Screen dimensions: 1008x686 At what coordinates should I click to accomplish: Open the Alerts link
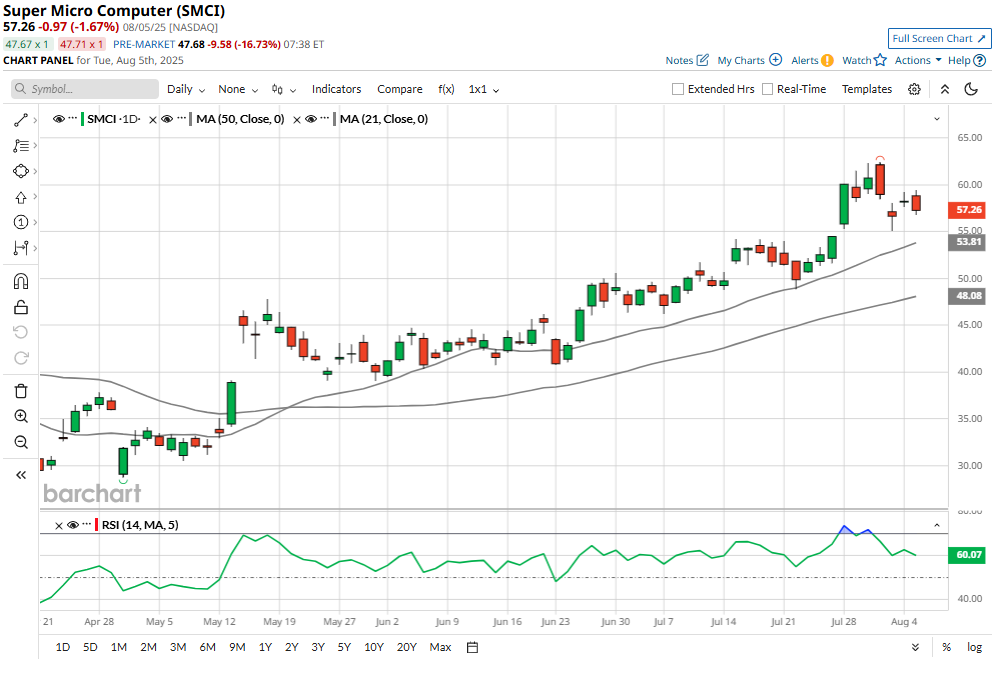[812, 60]
